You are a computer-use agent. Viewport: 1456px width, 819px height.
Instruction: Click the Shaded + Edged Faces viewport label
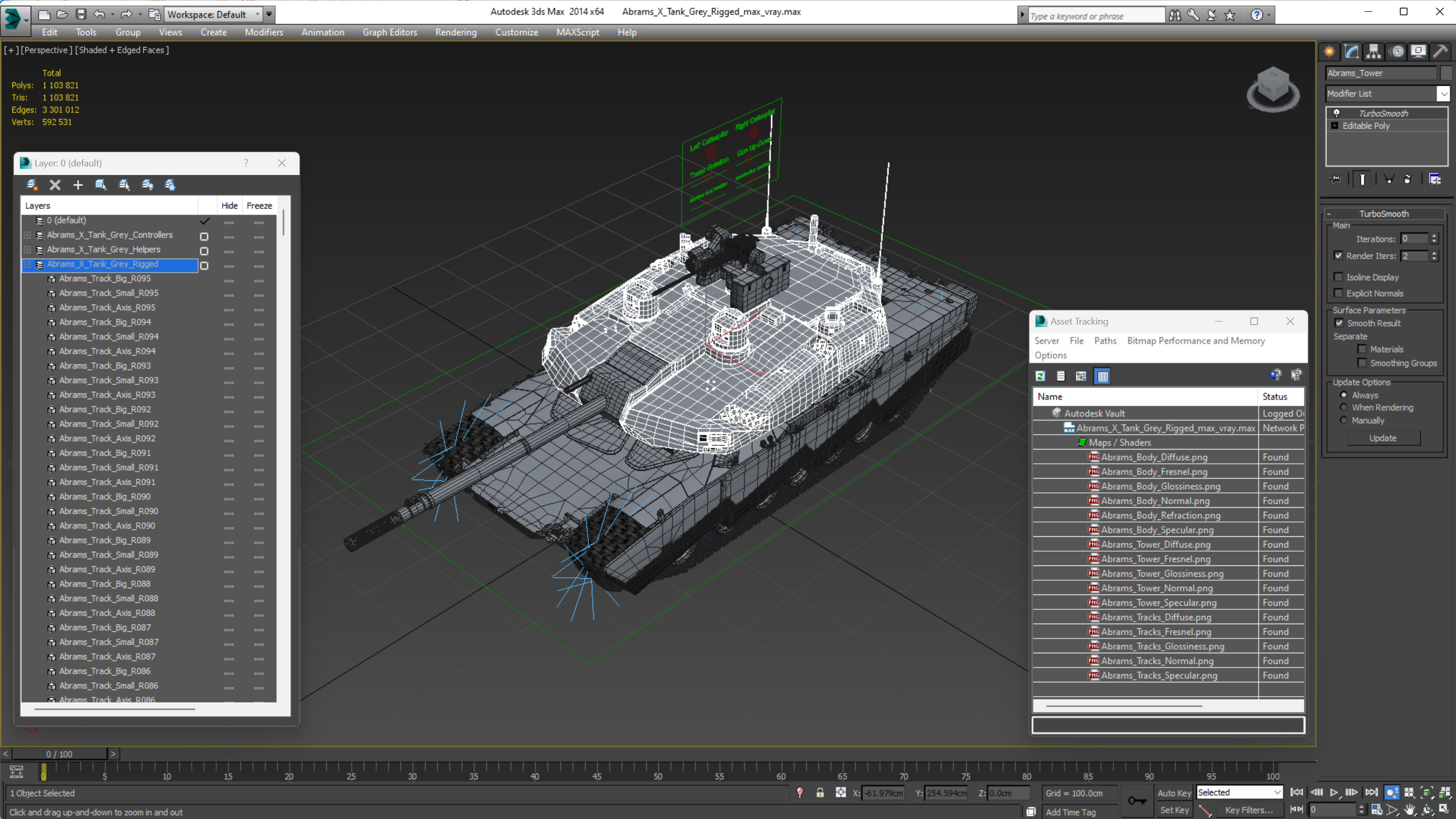coord(122,49)
